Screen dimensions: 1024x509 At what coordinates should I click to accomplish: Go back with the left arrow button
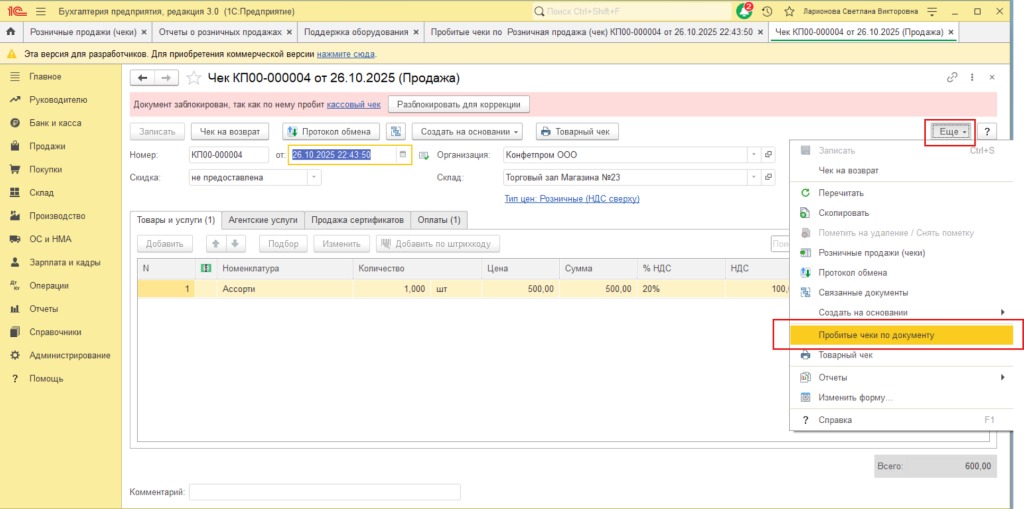143,78
